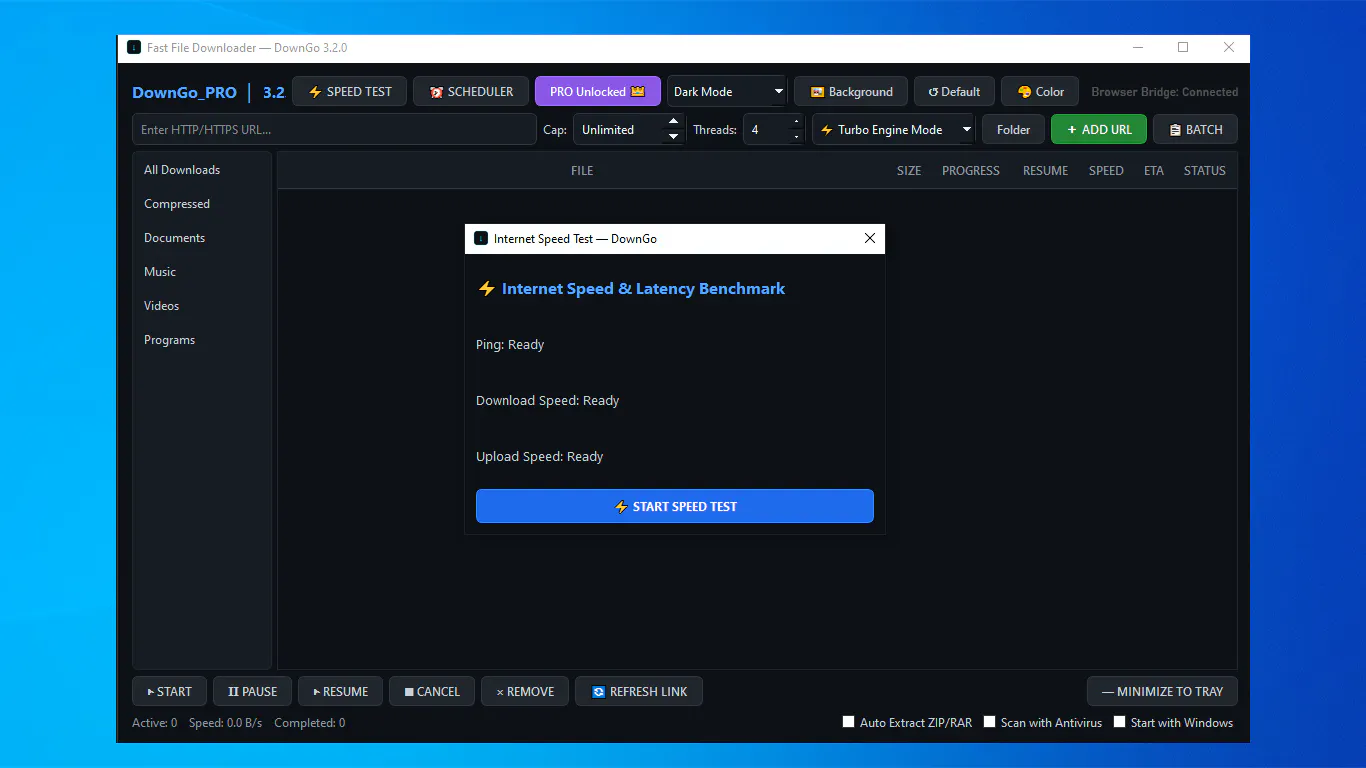Decrease the Cap limit with down arrow
The width and height of the screenshot is (1366, 768).
click(x=673, y=136)
